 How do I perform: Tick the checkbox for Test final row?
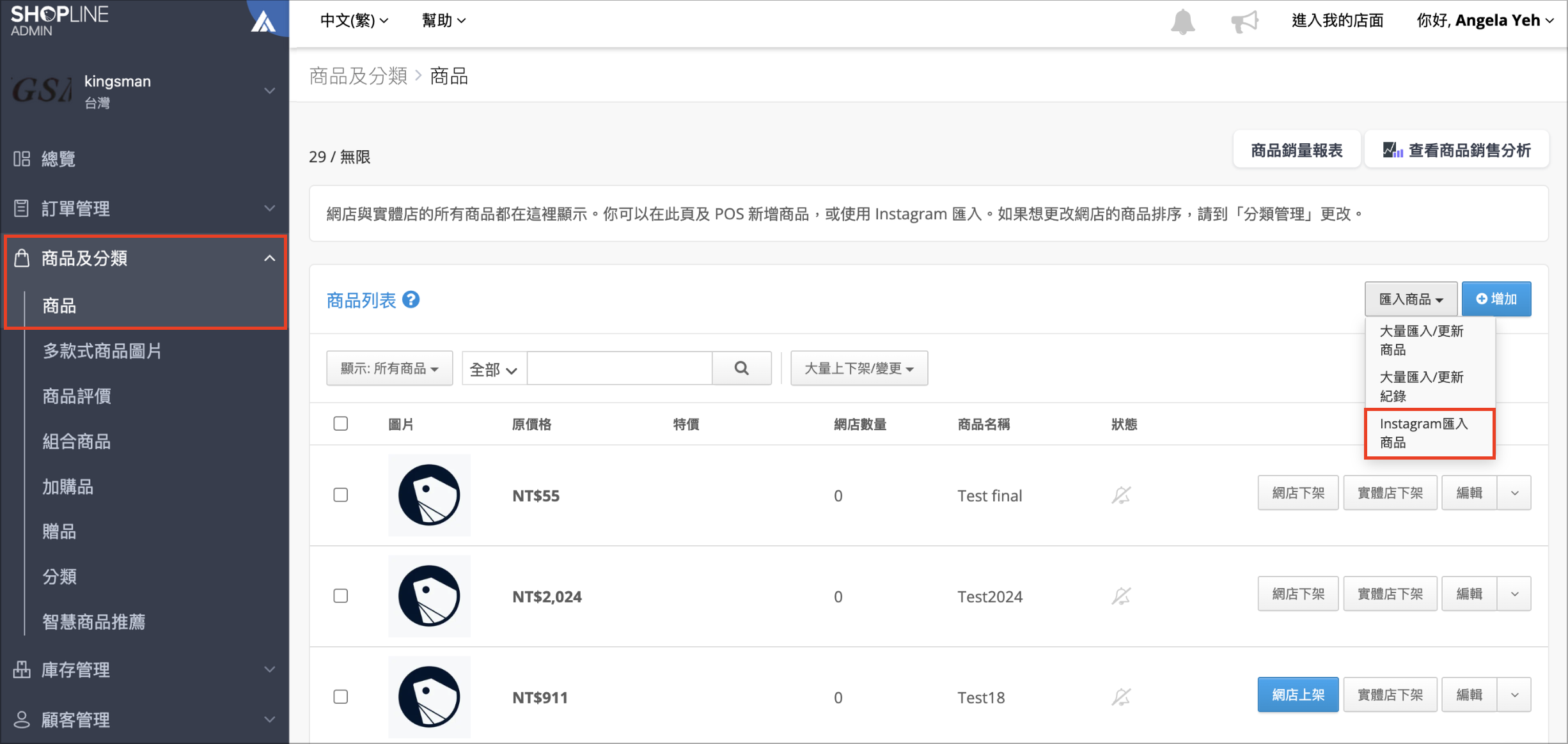(341, 495)
